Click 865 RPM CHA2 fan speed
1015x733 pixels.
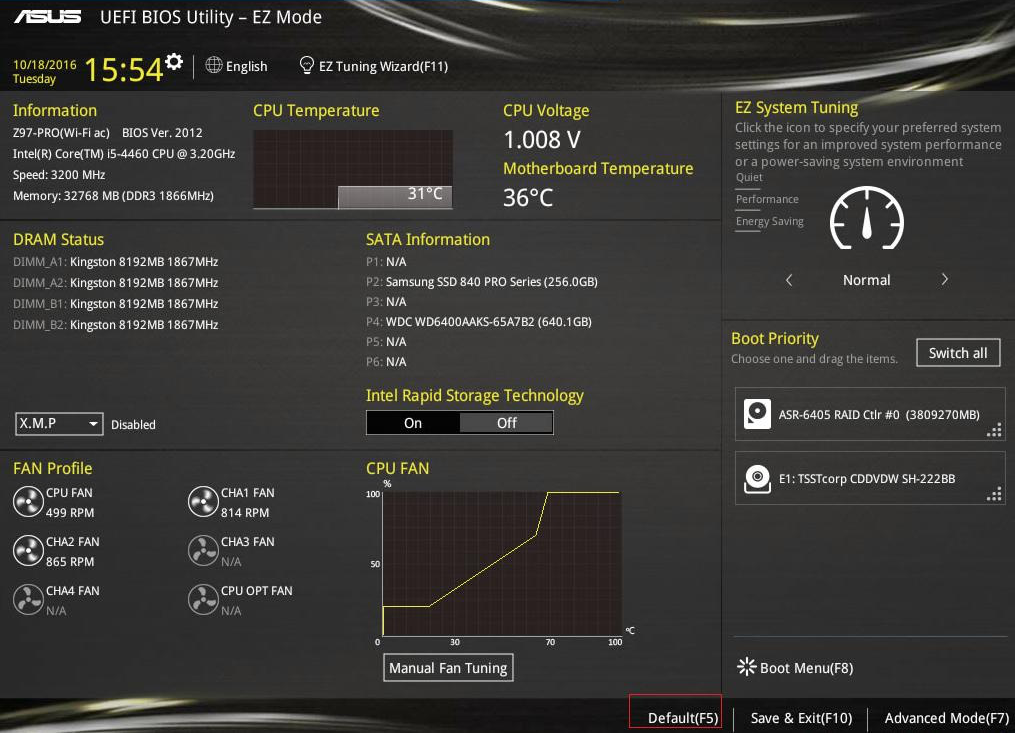[x=70, y=561]
